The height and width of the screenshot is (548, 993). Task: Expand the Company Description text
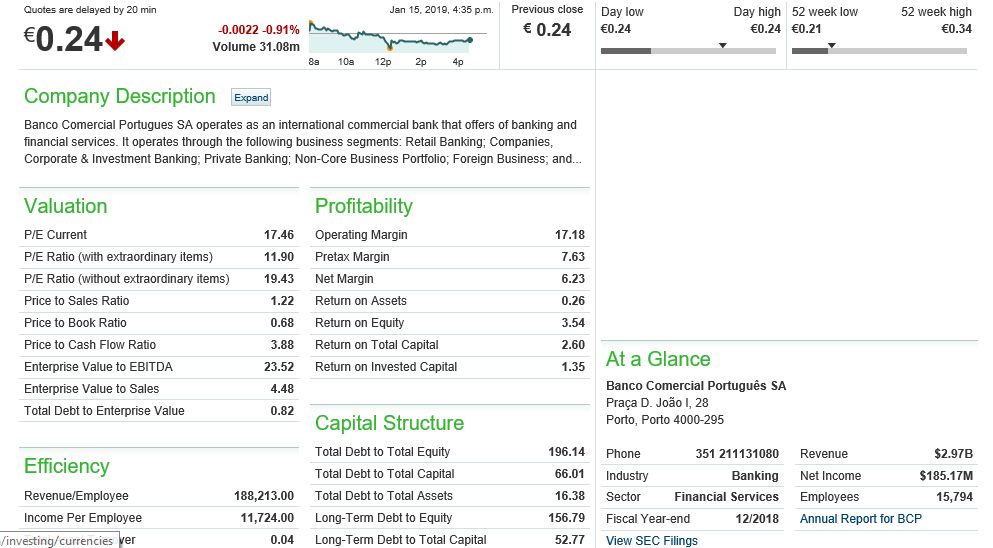251,98
